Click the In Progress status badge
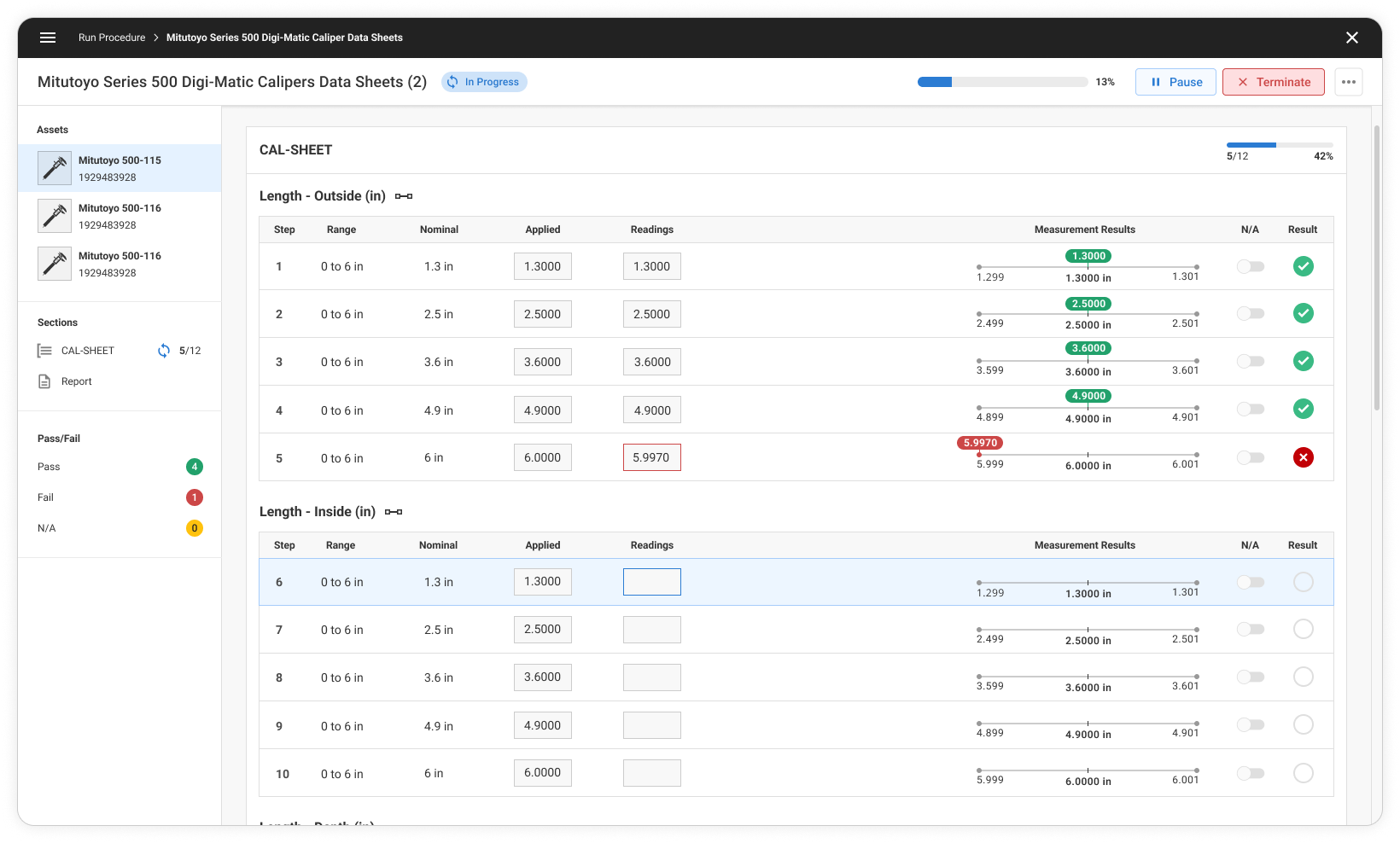 [484, 82]
